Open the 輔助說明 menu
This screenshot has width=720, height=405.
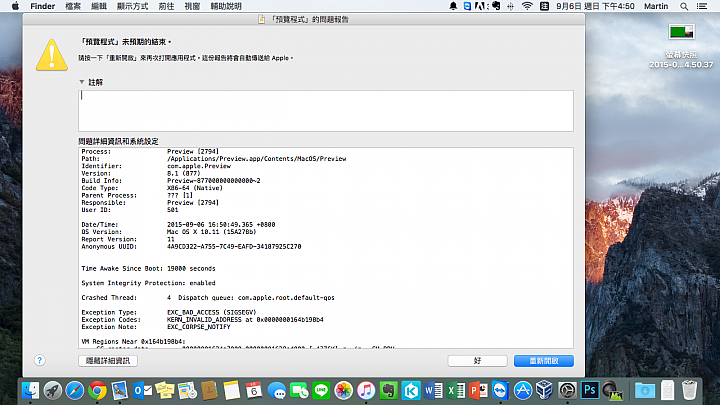click(x=226, y=6)
